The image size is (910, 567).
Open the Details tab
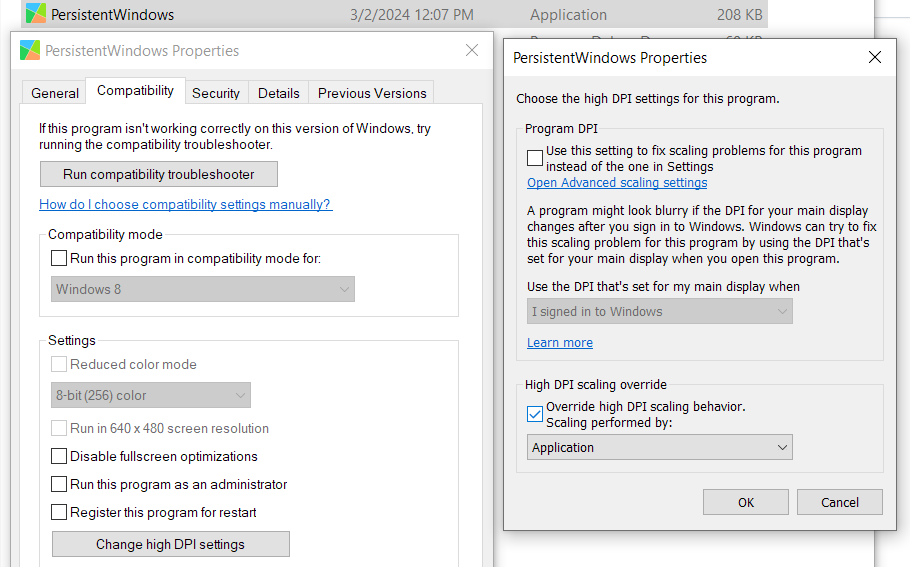coord(279,93)
